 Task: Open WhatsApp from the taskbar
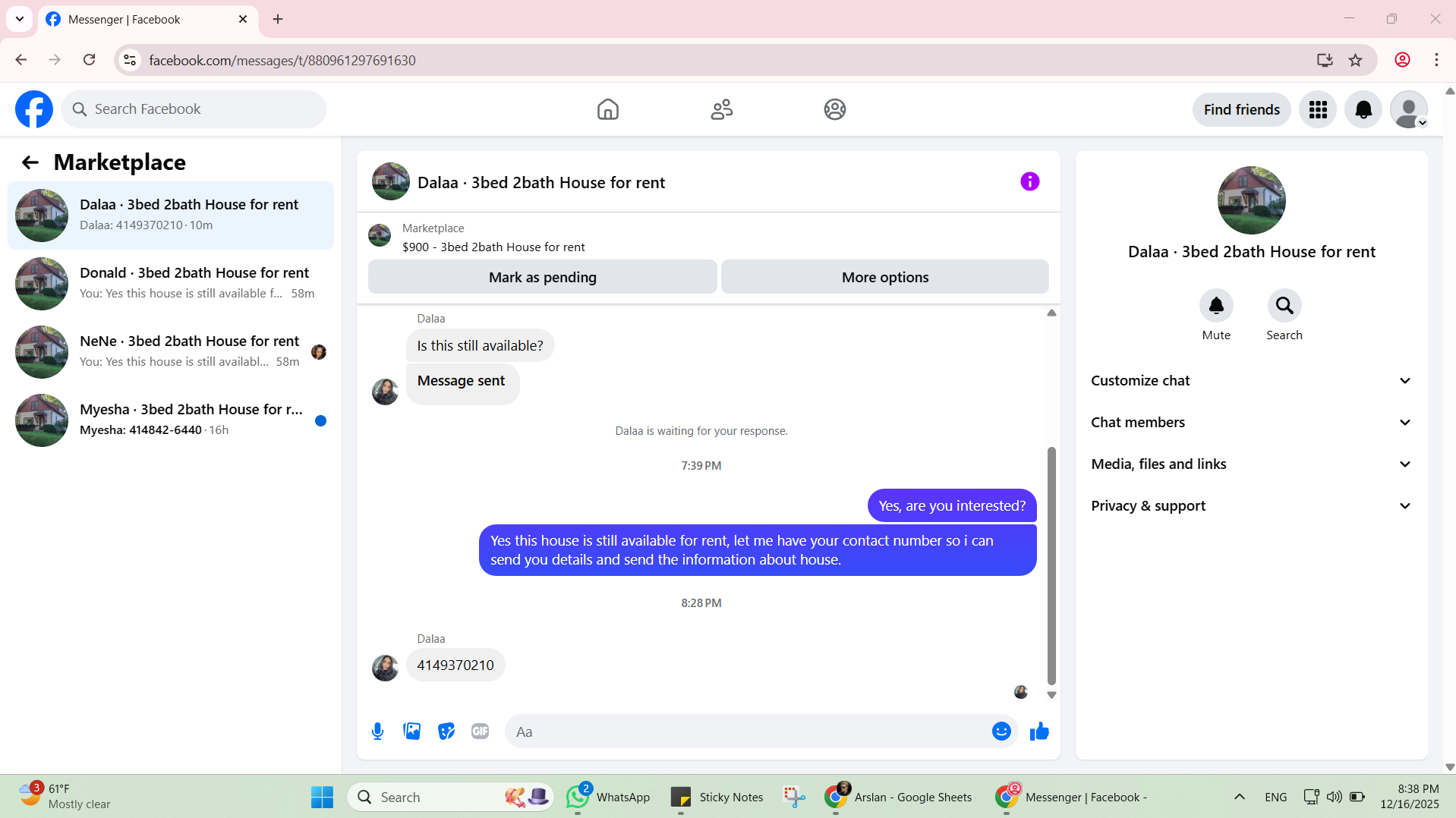tap(608, 797)
